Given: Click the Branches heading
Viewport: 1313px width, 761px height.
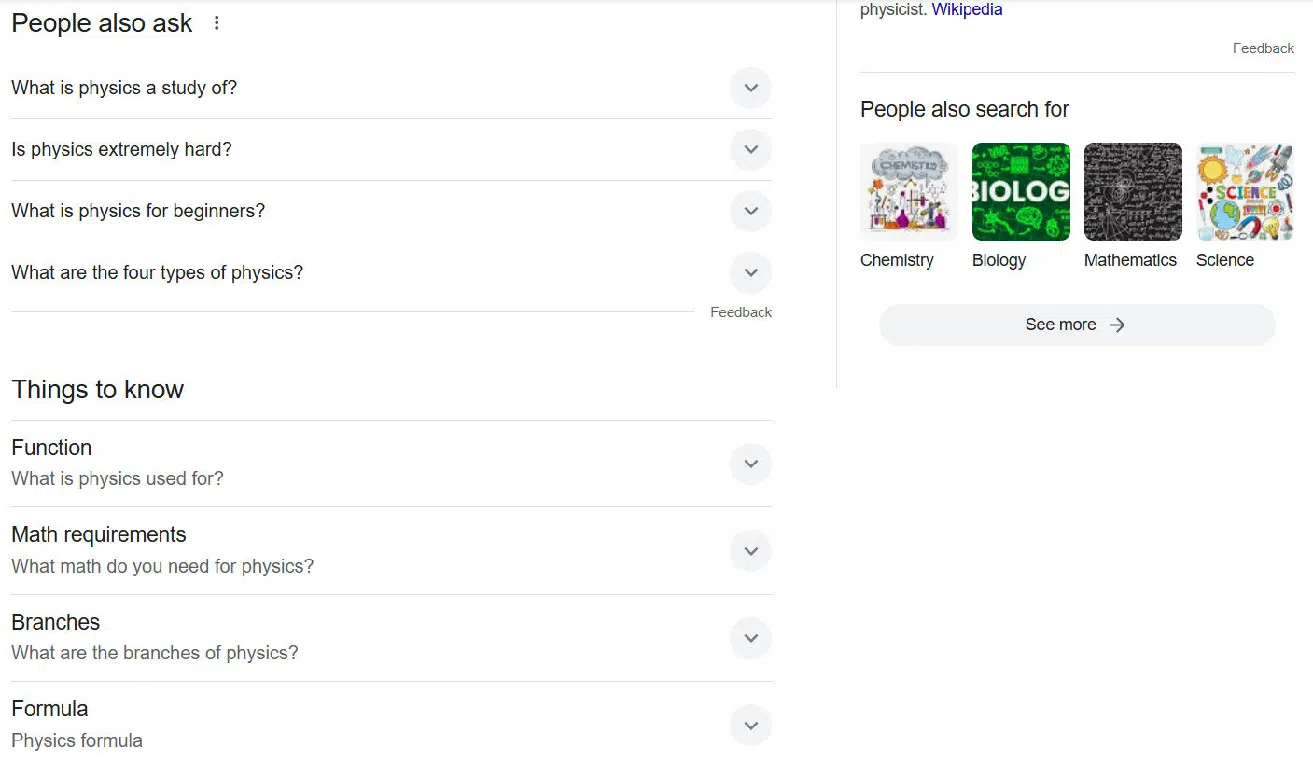Looking at the screenshot, I should tap(55, 622).
